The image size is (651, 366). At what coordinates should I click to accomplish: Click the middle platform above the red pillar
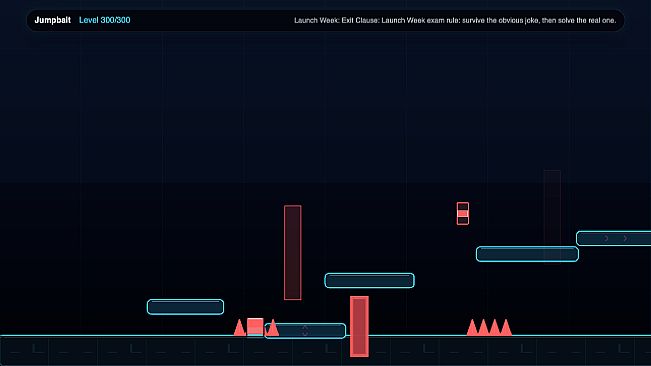(370, 281)
